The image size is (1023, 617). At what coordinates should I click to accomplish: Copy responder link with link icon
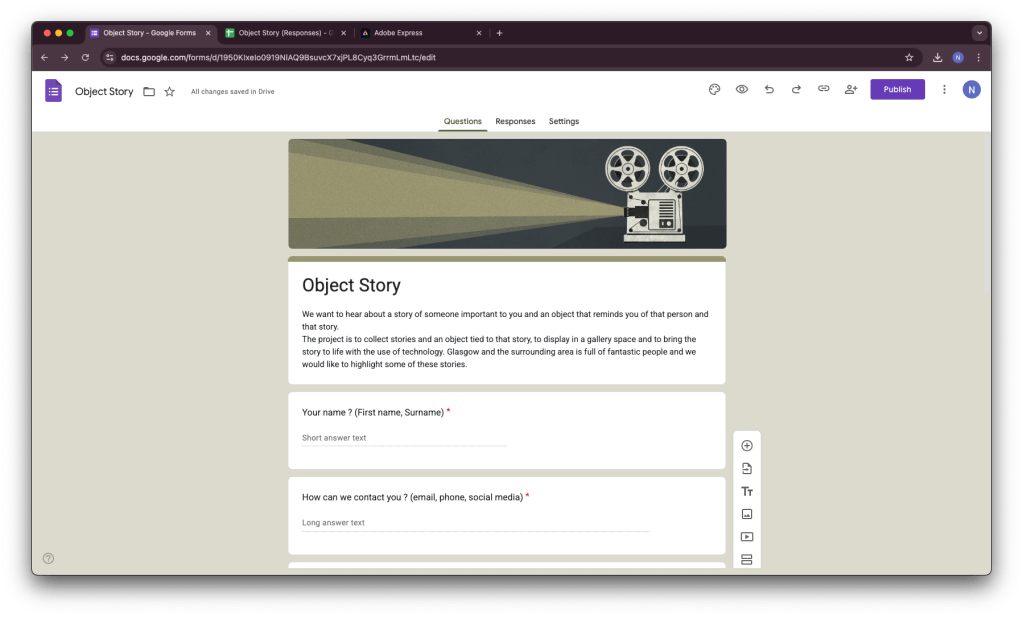824,89
